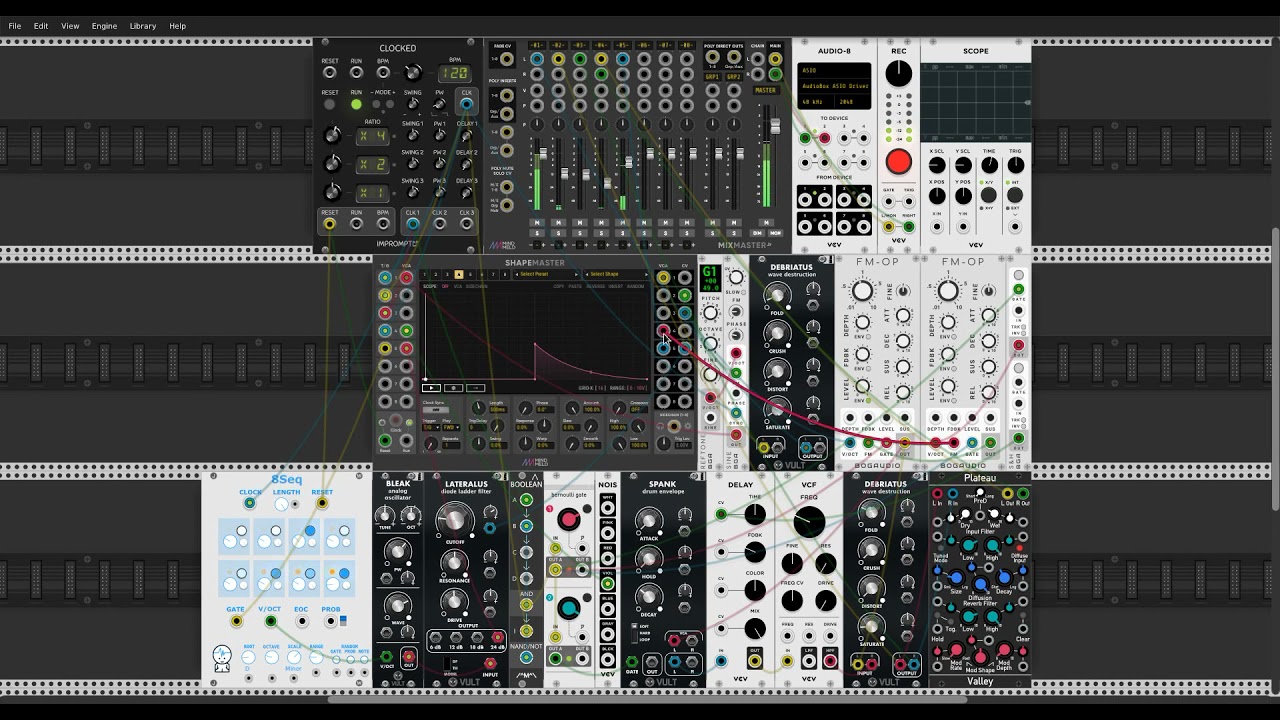Click the 8Seq GATE output jack
The image size is (1280, 720).
[236, 621]
